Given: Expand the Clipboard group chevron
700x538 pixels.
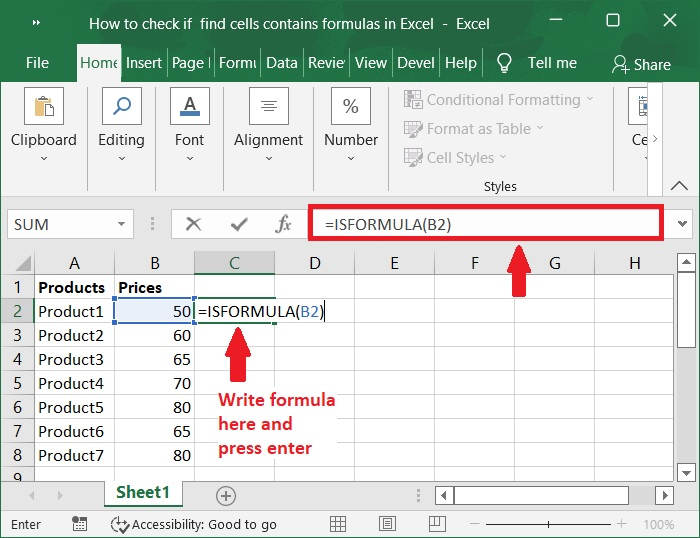Looking at the screenshot, I should [44, 158].
